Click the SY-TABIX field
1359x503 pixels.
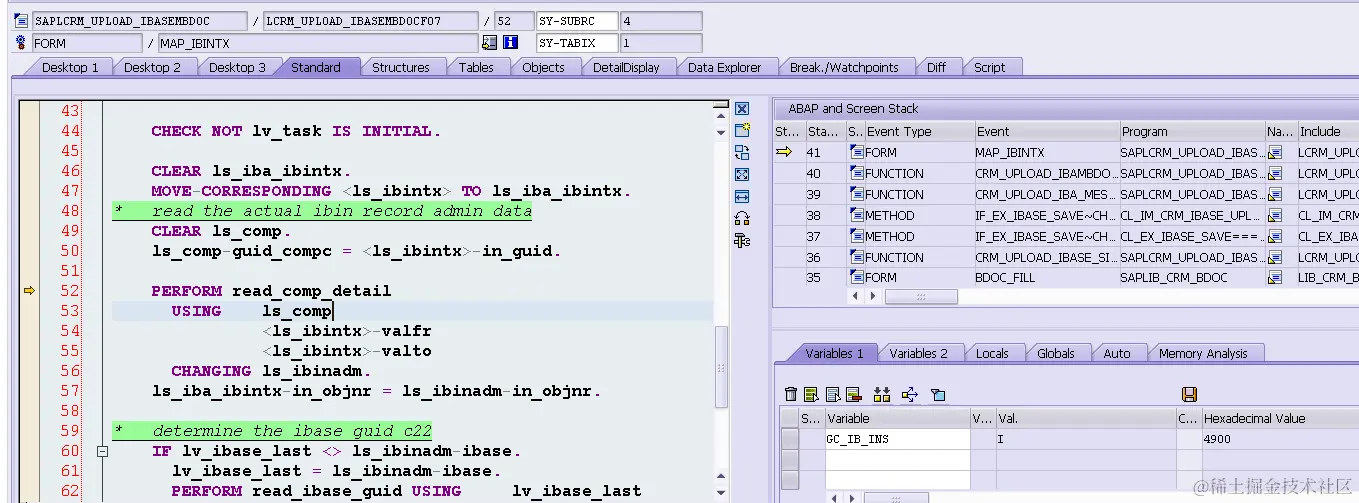[x=576, y=43]
